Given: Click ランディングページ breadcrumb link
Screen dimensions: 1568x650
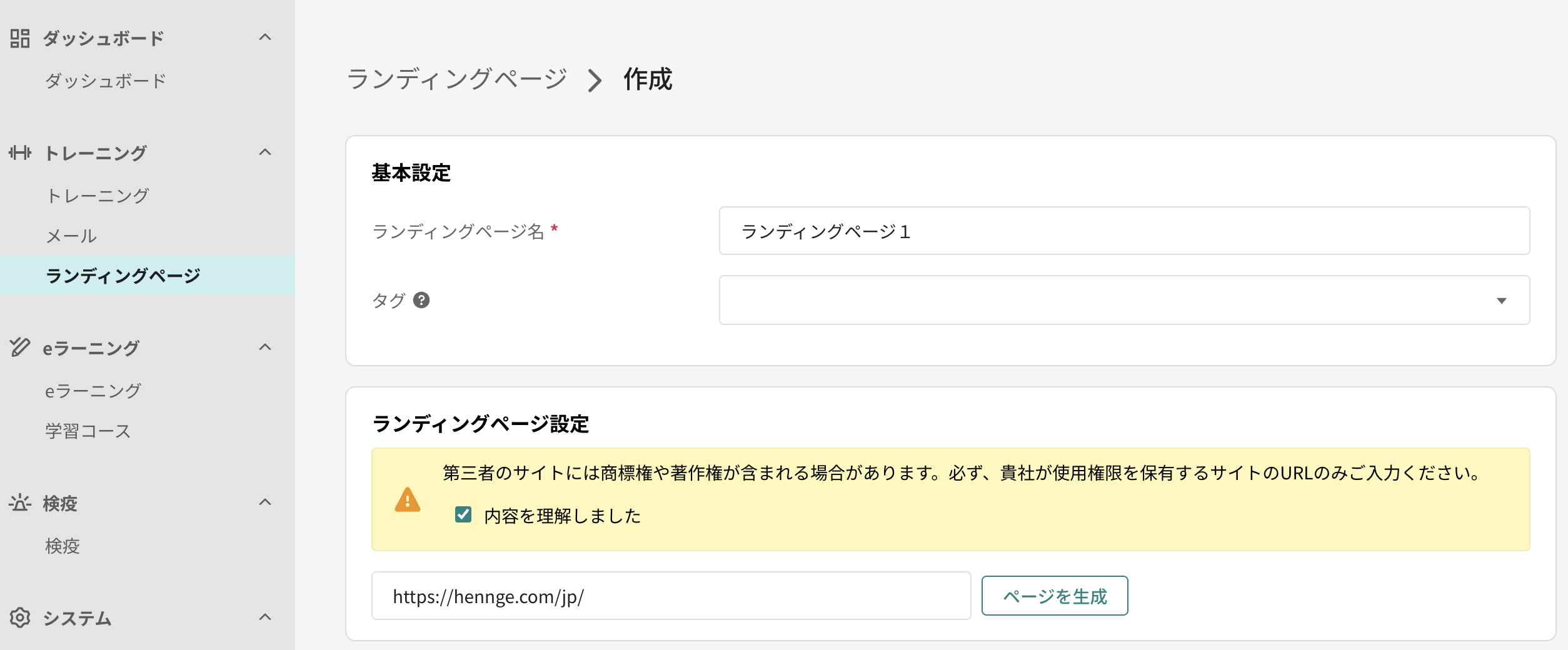Looking at the screenshot, I should click(x=457, y=79).
